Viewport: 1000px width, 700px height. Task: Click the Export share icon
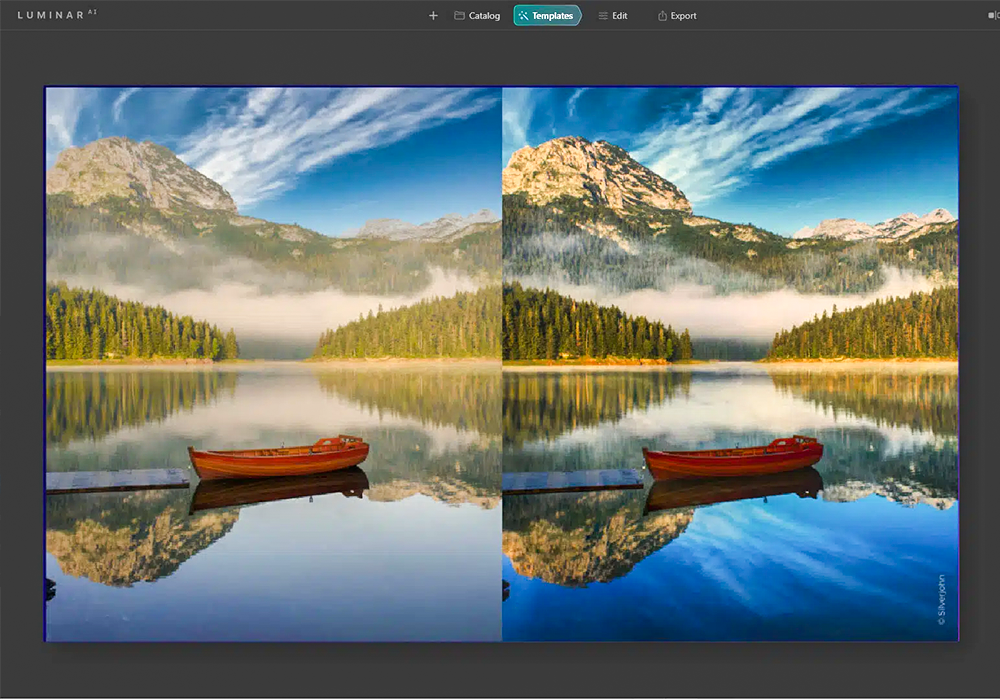(662, 16)
